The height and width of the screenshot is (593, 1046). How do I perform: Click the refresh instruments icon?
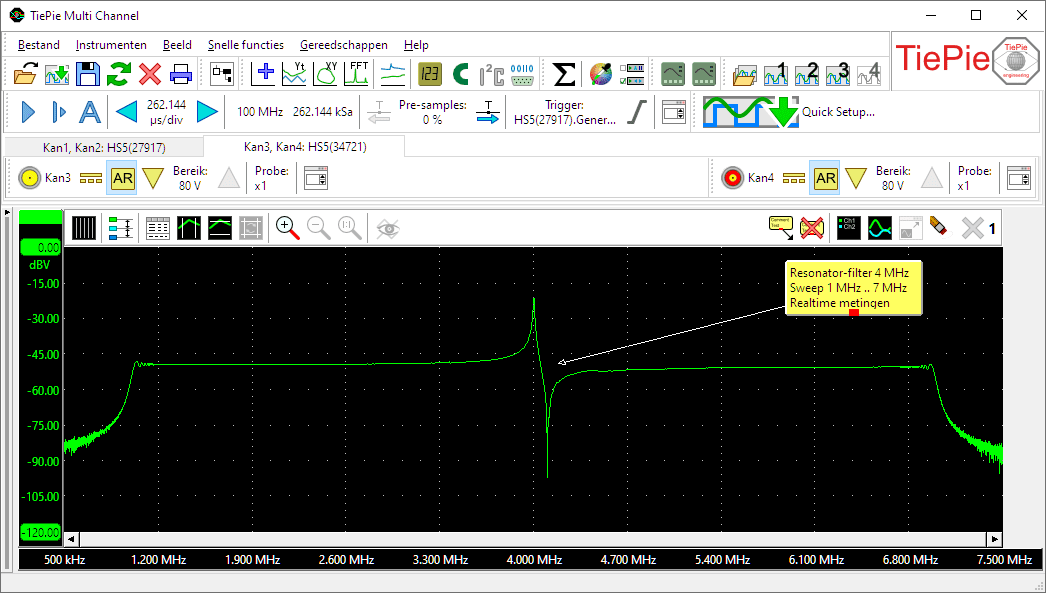tap(118, 73)
